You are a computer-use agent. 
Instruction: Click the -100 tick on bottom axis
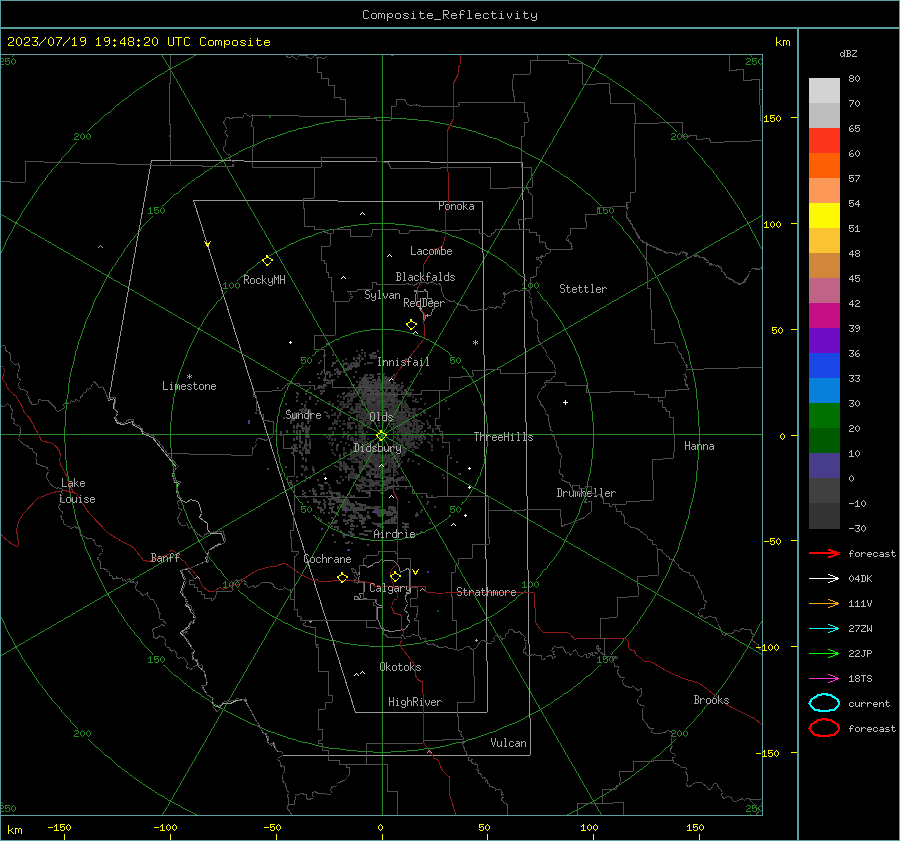point(165,828)
